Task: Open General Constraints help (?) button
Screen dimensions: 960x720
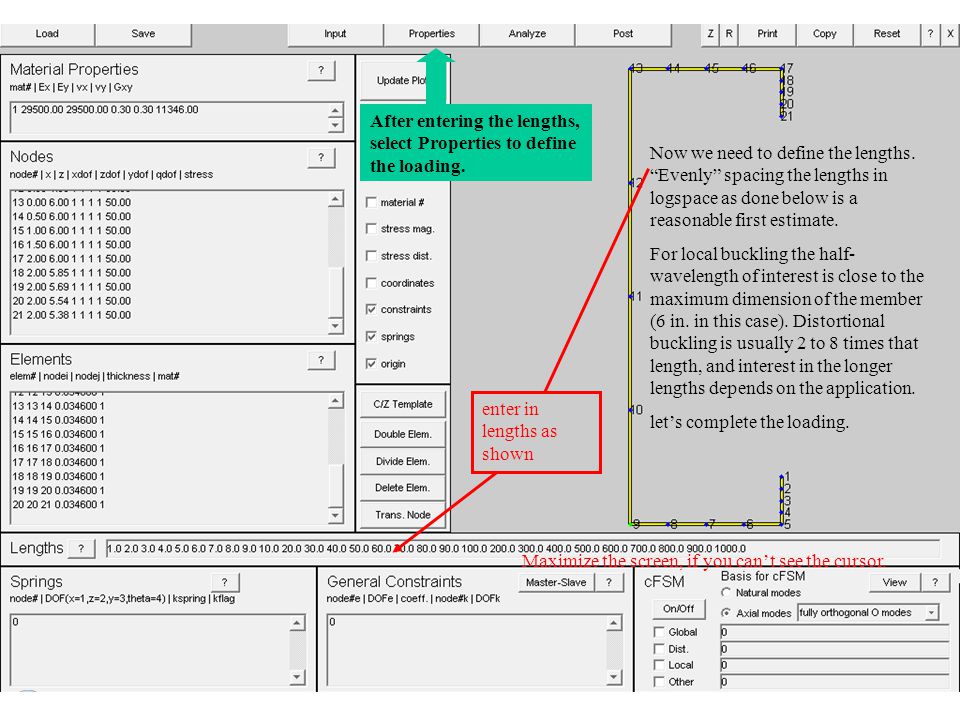Action: pyautogui.click(x=609, y=582)
